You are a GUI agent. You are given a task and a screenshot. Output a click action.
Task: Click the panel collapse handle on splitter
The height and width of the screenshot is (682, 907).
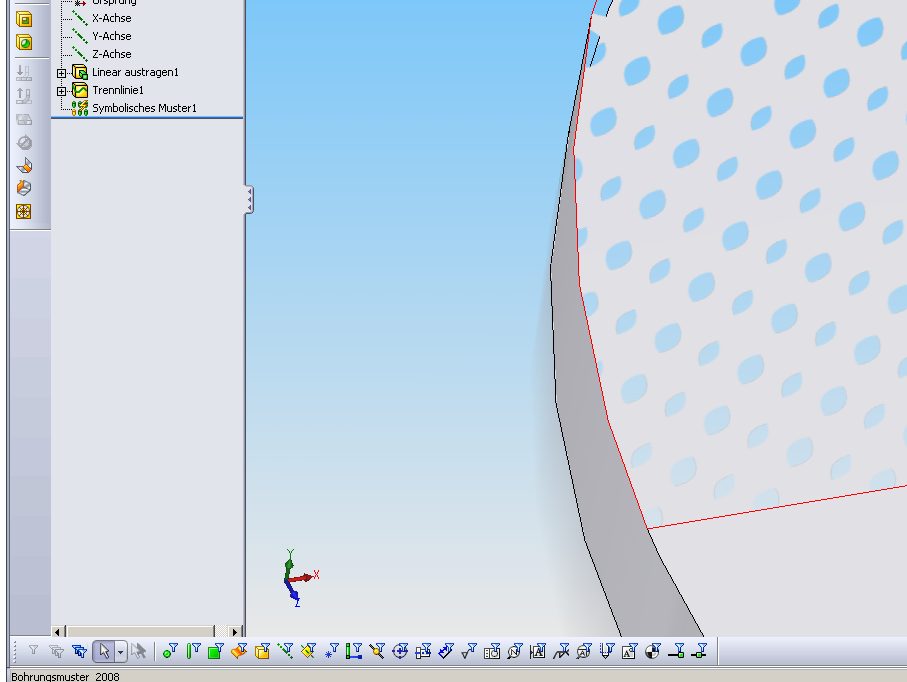249,199
